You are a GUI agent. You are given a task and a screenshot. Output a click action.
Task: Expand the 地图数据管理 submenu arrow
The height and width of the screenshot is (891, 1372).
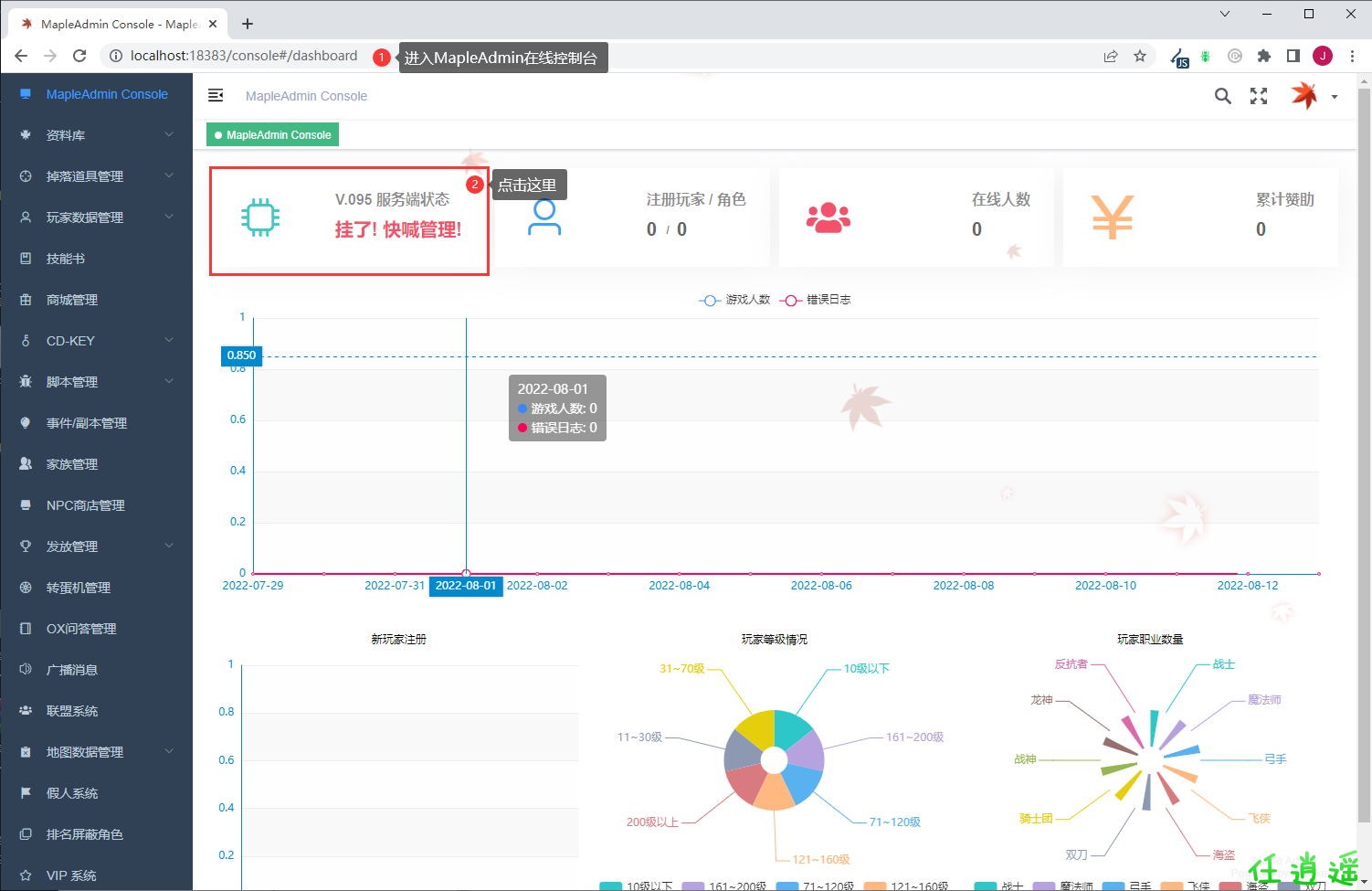pyautogui.click(x=169, y=751)
